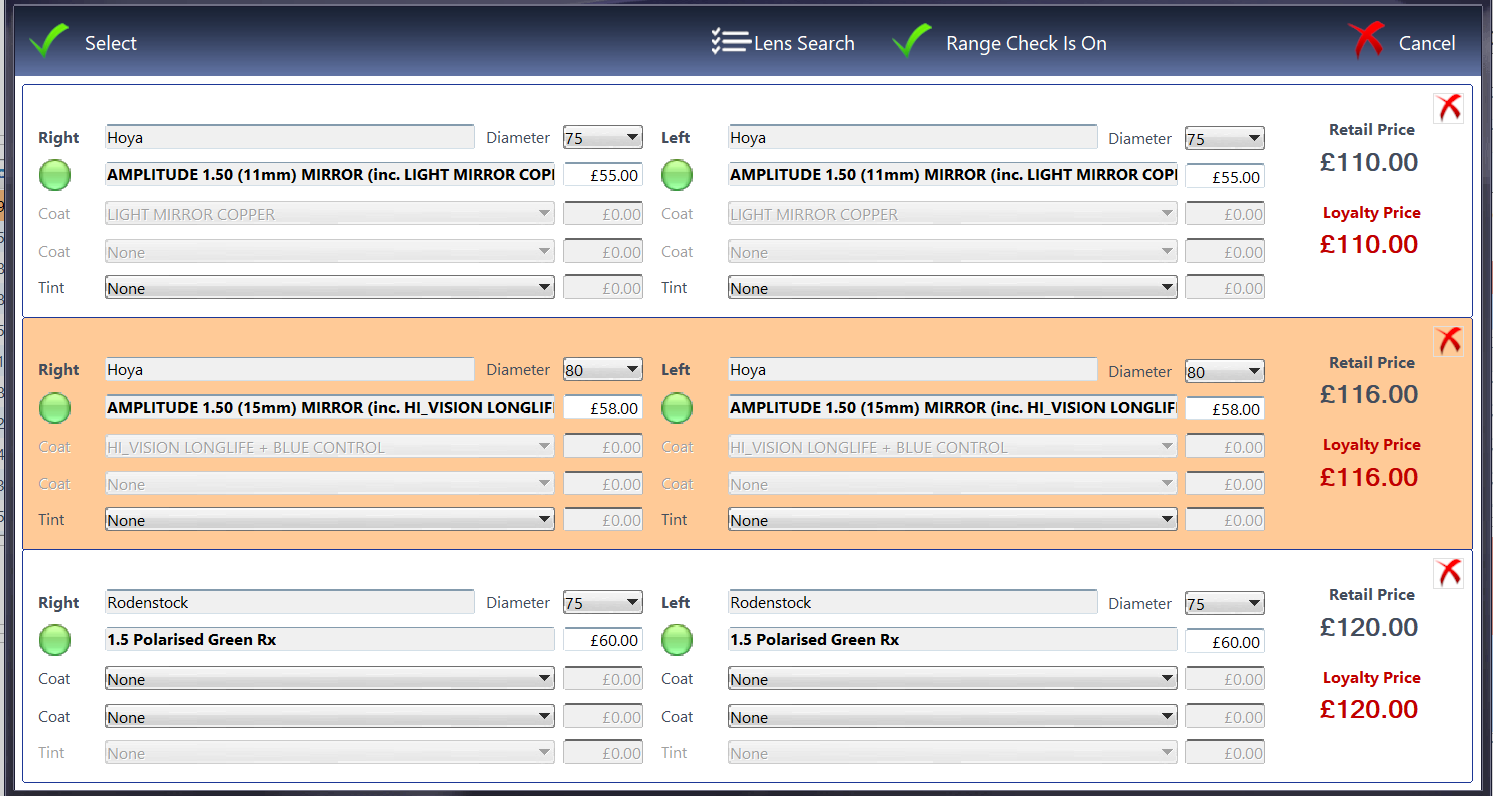Screen dimensions: 1493x796
Task: Click the Select button label
Action: click(111, 43)
